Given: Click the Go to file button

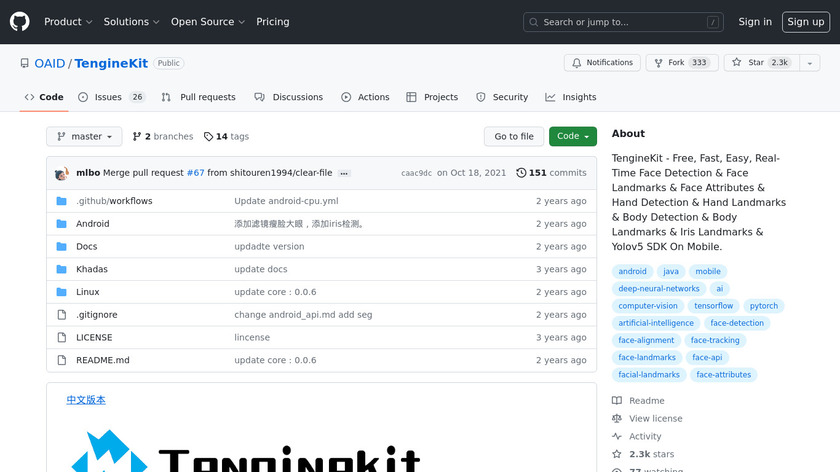Looking at the screenshot, I should [514, 137].
